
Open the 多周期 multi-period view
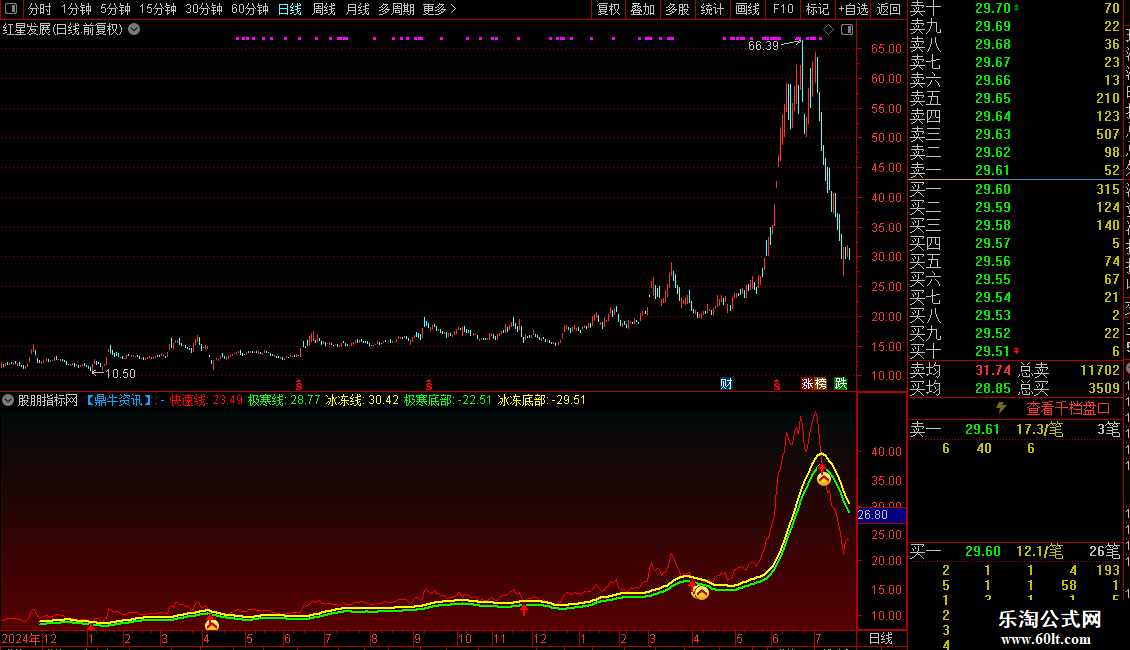tap(396, 9)
